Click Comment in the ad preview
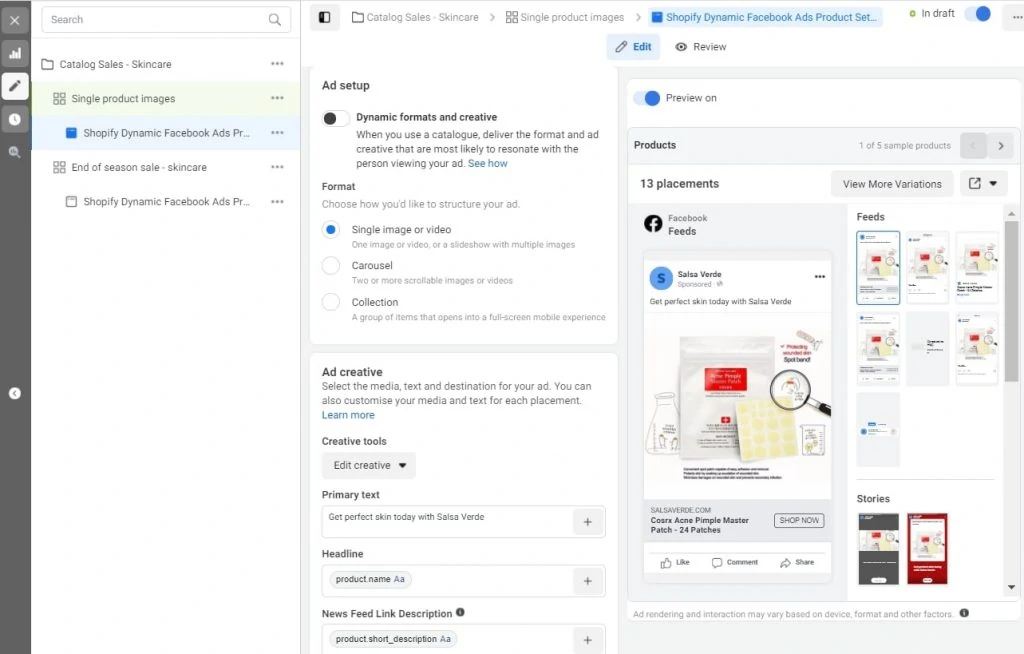This screenshot has width=1024, height=654. click(735, 563)
